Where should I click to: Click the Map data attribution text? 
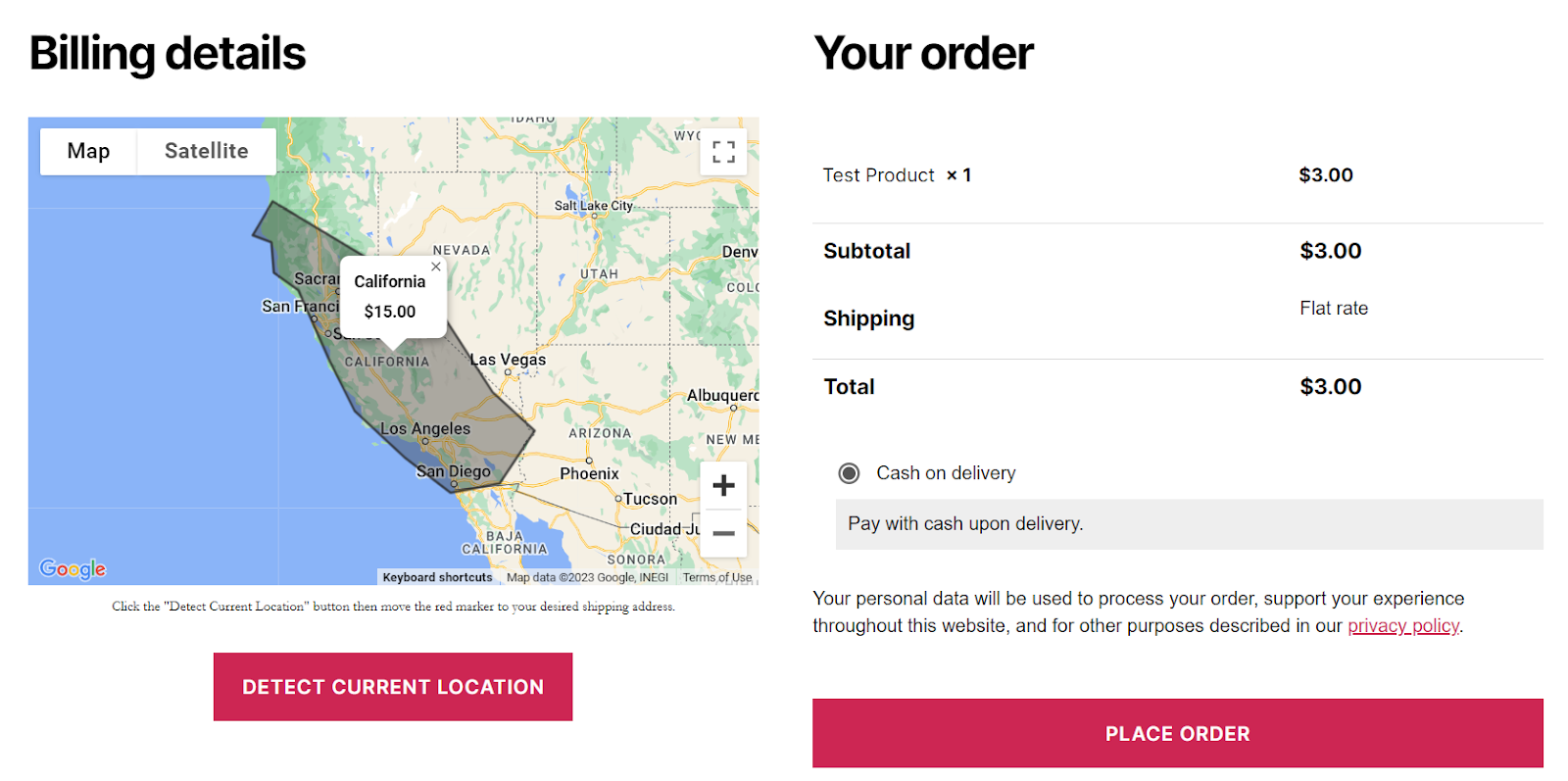click(x=589, y=577)
